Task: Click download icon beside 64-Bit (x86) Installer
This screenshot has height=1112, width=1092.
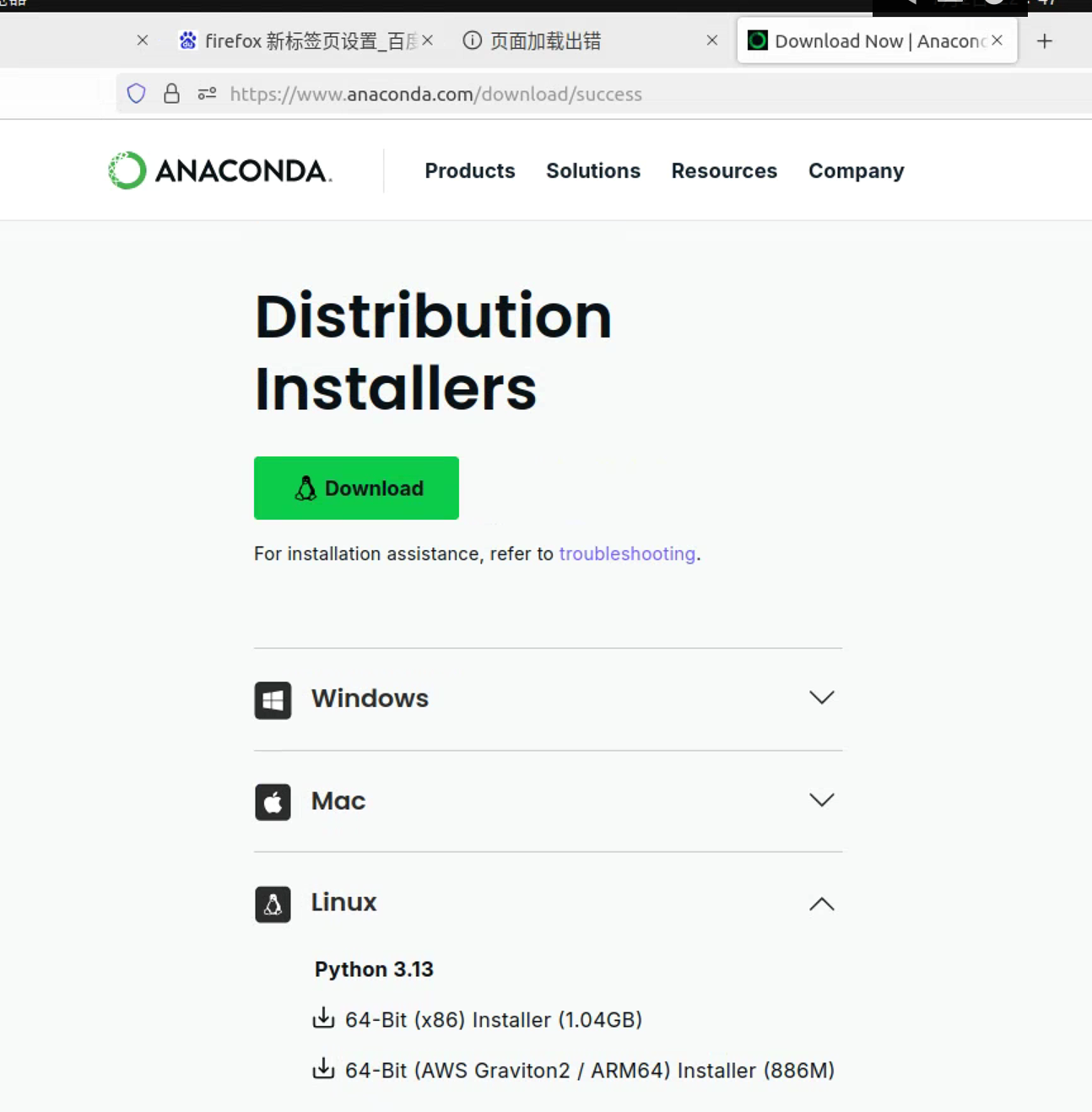Action: (x=323, y=1018)
